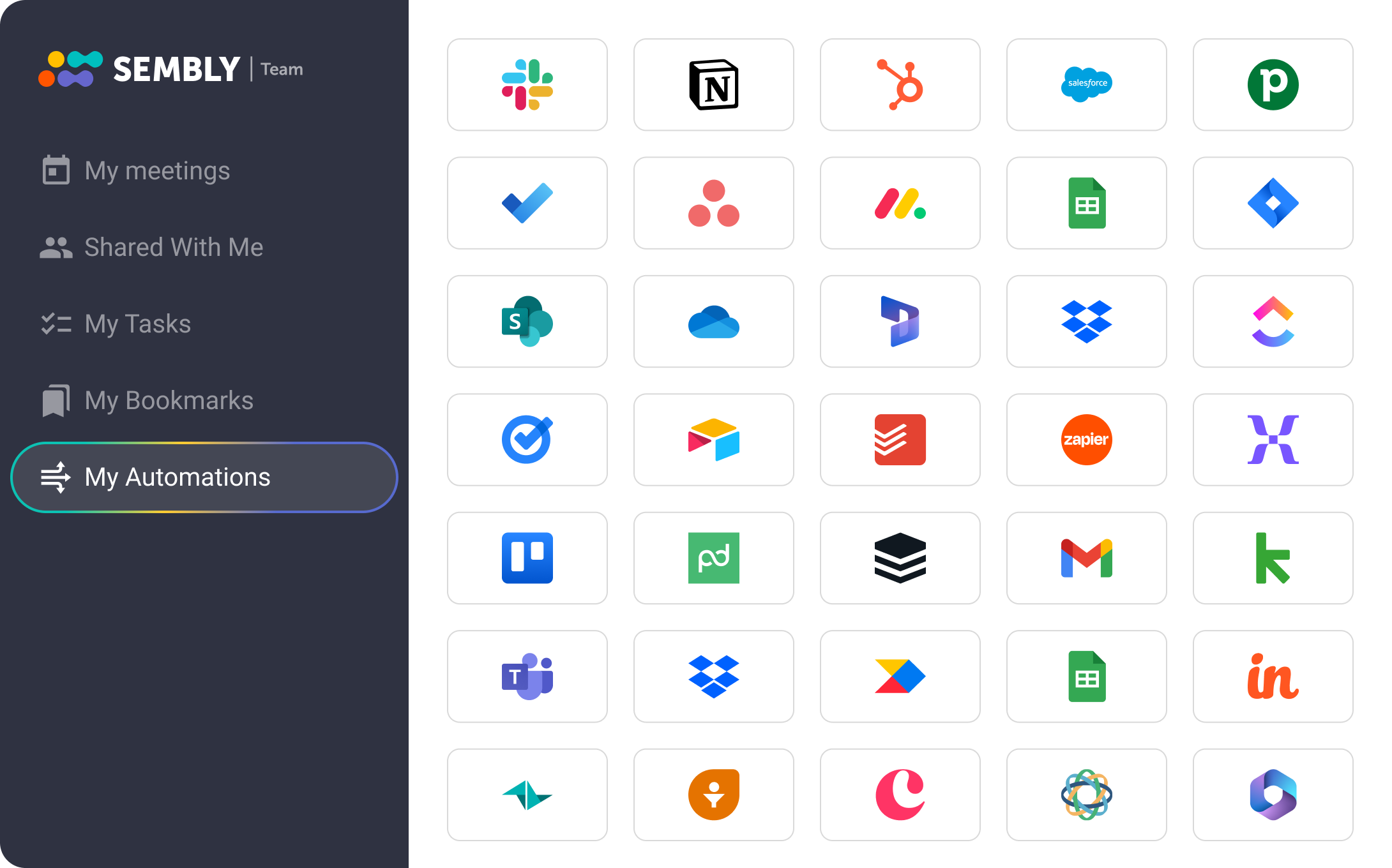This screenshot has width=1392, height=868.
Task: Open the monday.com integration tile
Action: coord(900,203)
